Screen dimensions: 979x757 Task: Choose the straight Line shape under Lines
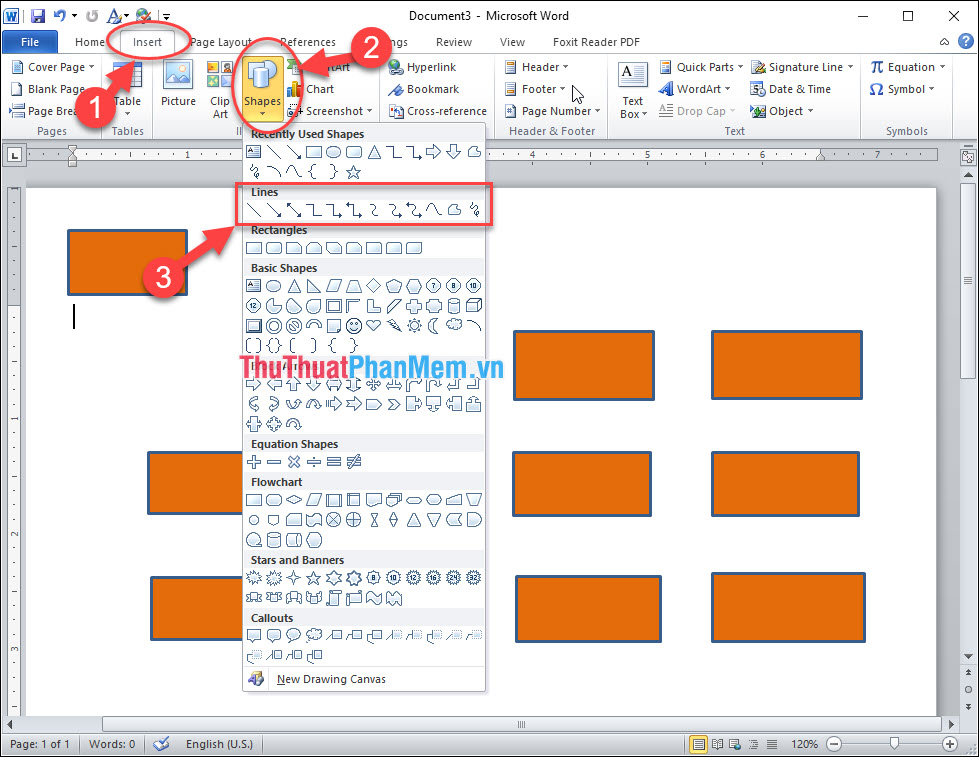[254, 210]
